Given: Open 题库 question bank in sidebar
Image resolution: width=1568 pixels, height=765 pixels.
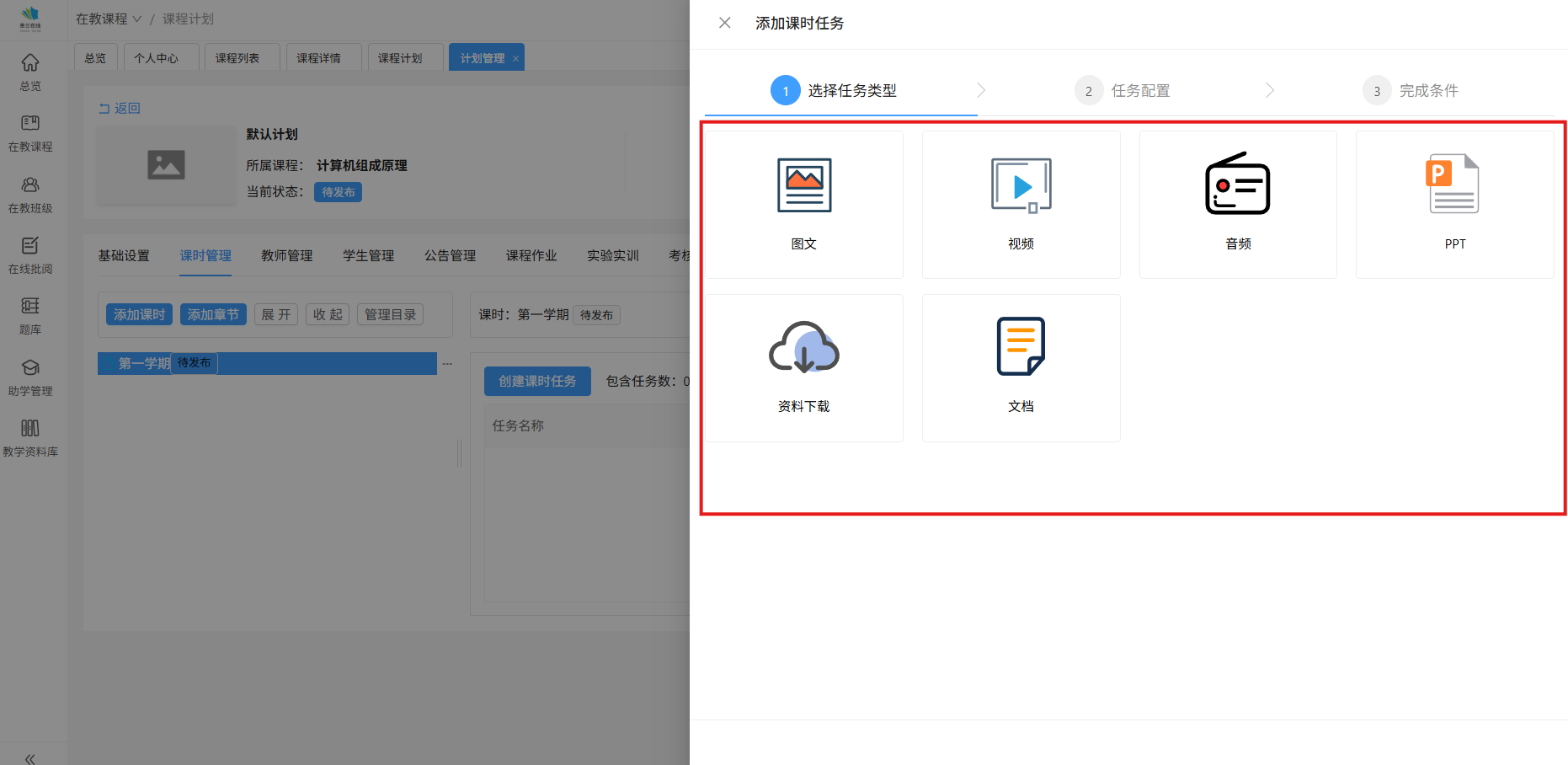Looking at the screenshot, I should point(30,315).
